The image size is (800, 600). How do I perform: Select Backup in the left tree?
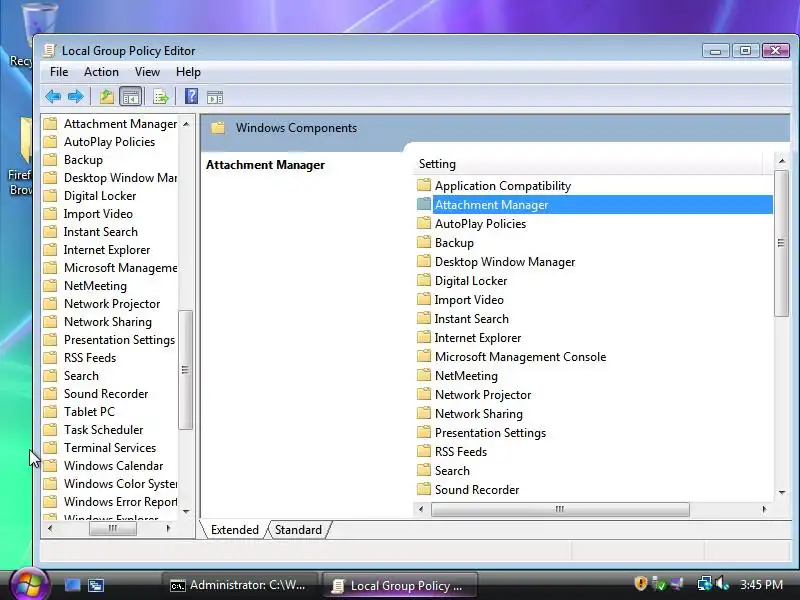click(x=83, y=160)
